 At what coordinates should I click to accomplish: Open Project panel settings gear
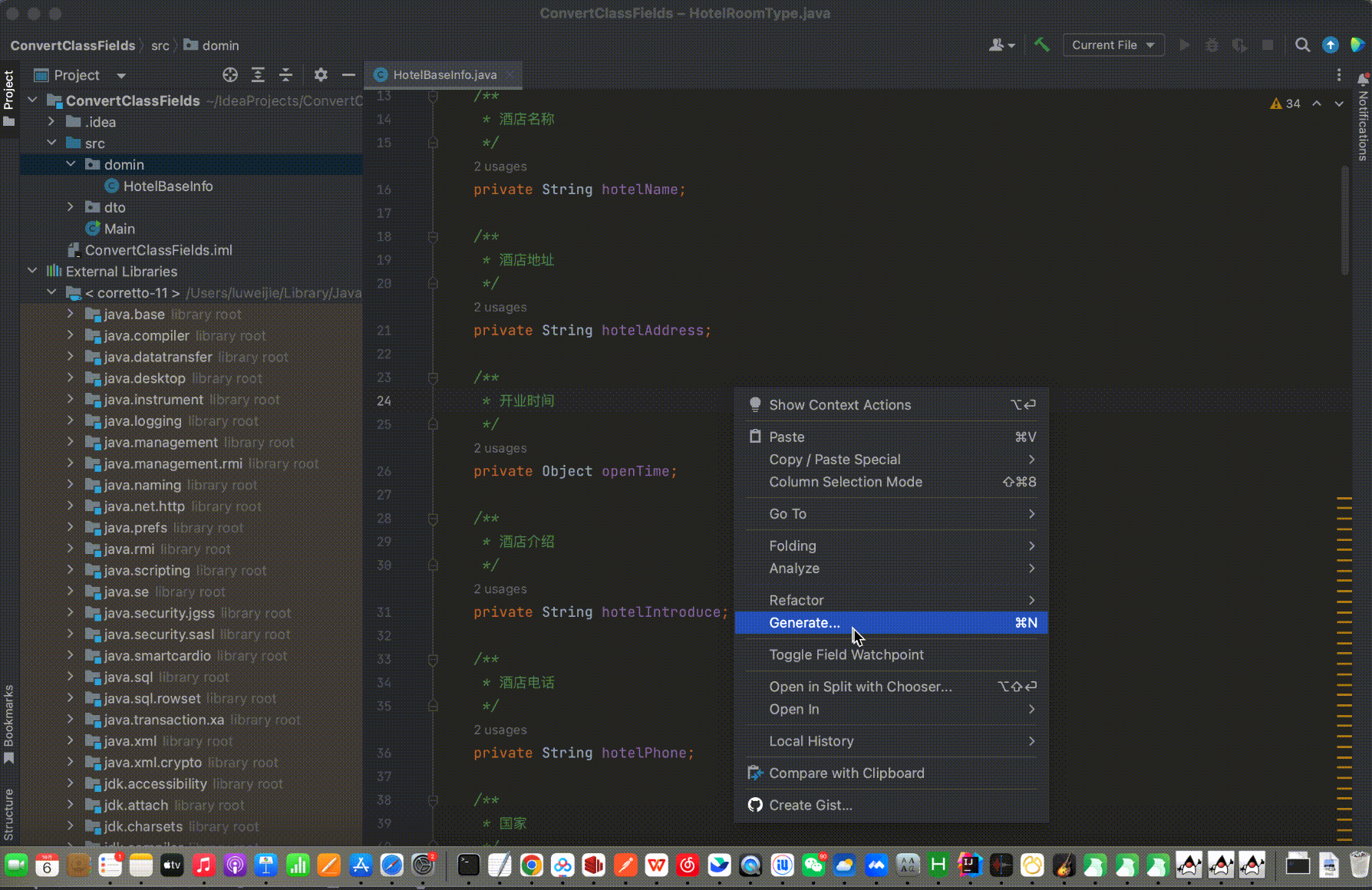(321, 75)
